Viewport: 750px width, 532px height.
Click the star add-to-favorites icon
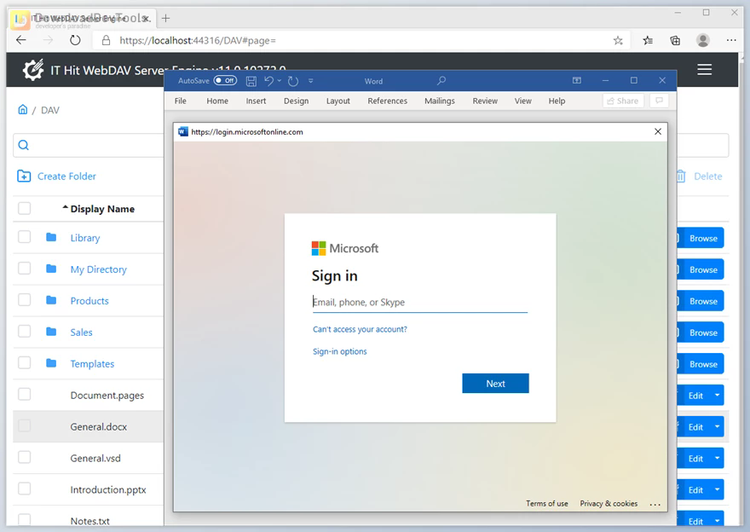click(618, 41)
